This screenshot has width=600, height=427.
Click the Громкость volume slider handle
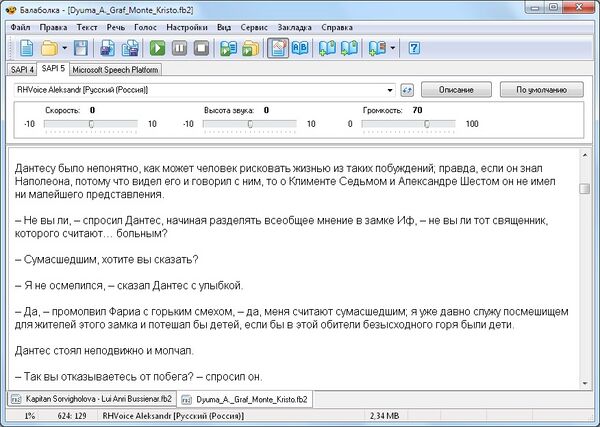pos(427,124)
